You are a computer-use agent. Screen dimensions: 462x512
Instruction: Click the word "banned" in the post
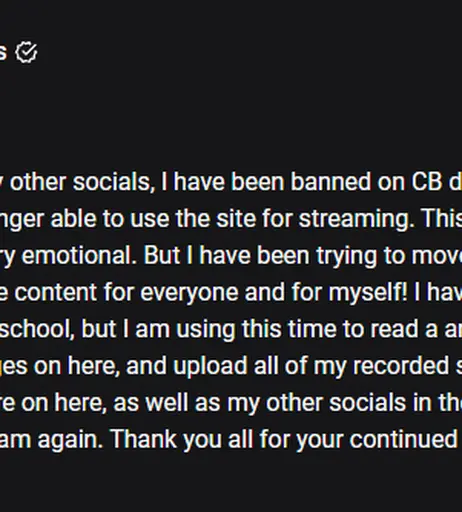330,182
